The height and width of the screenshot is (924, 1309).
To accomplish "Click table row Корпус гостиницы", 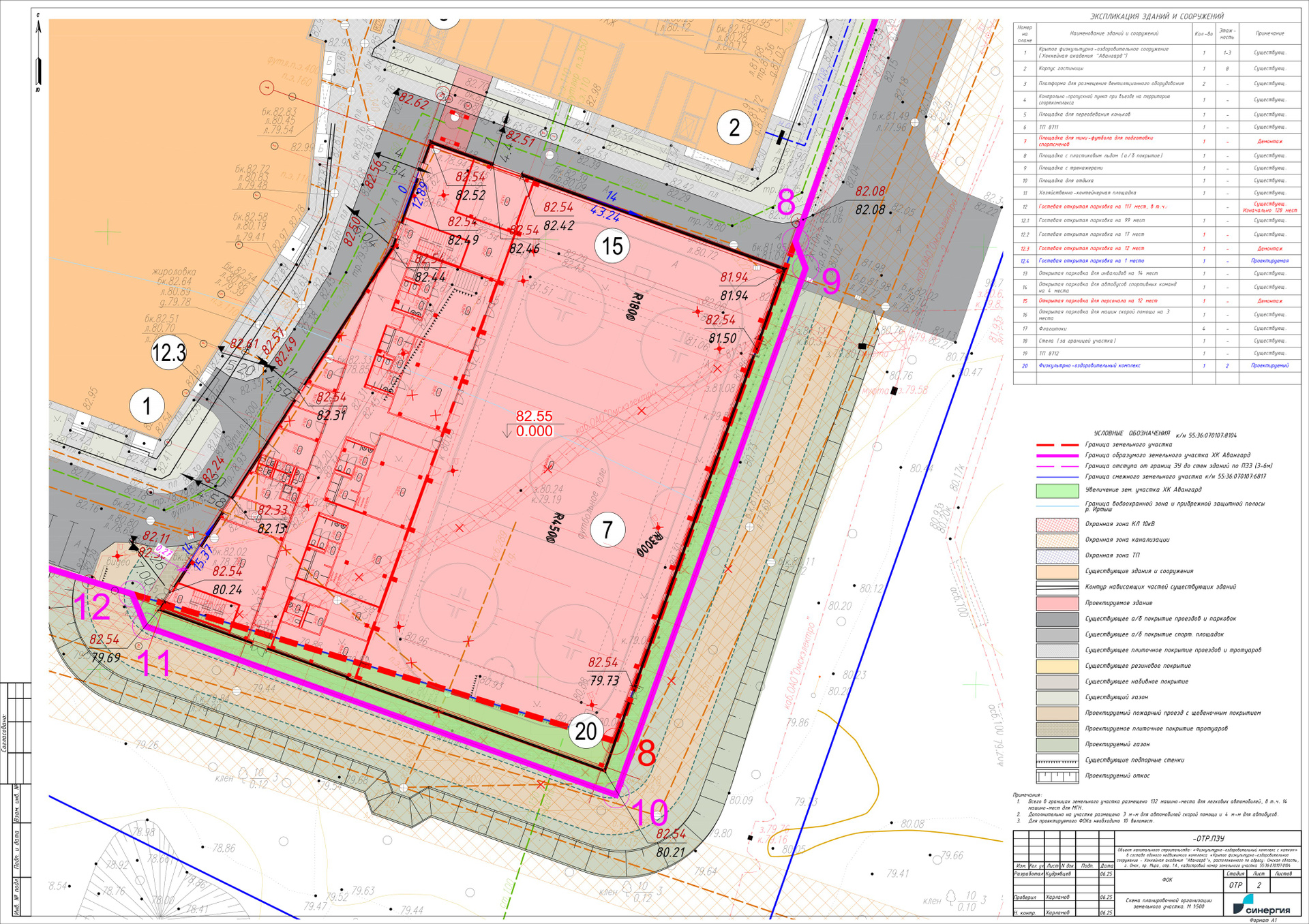I will (1156, 69).
